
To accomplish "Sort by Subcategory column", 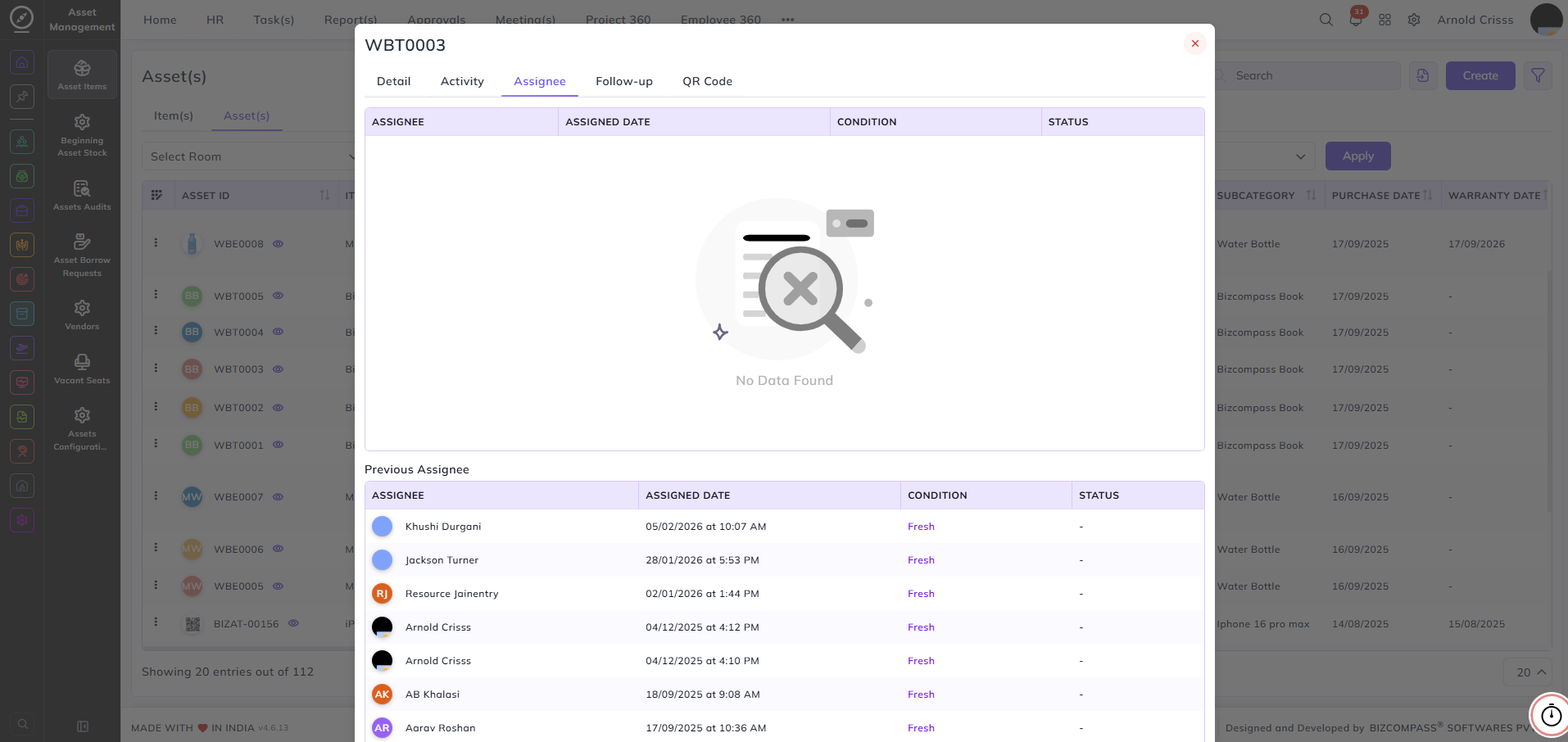I will [x=1311, y=195].
